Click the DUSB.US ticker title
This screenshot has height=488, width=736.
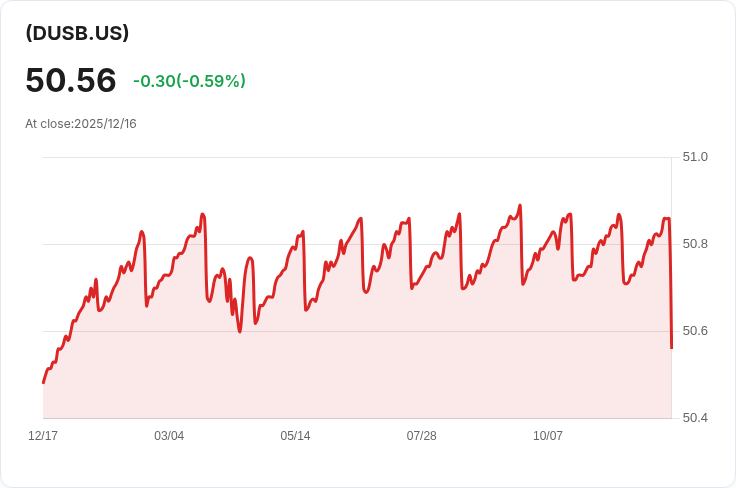77,33
